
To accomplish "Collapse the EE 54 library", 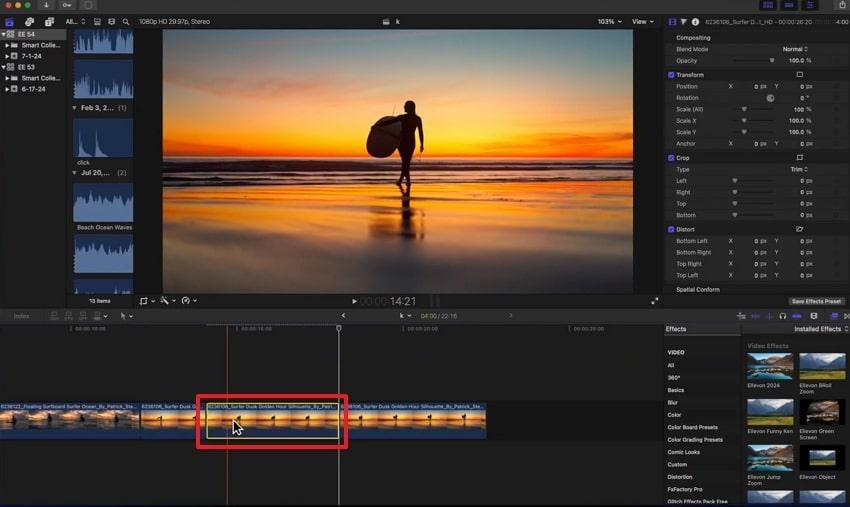I will 3,34.
